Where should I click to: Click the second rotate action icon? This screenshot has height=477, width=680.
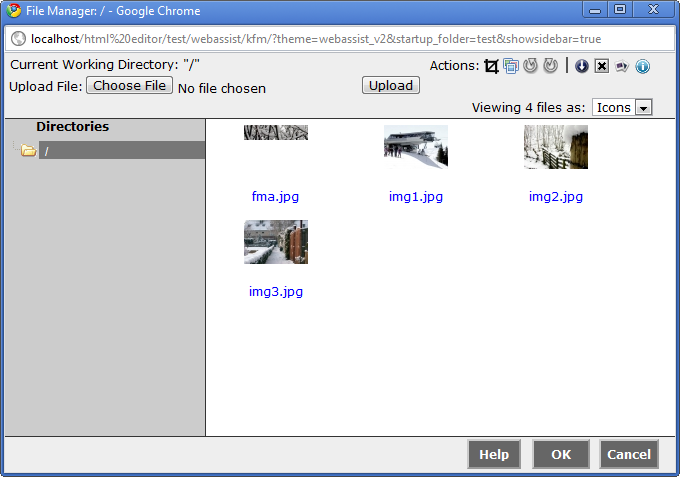coord(550,66)
